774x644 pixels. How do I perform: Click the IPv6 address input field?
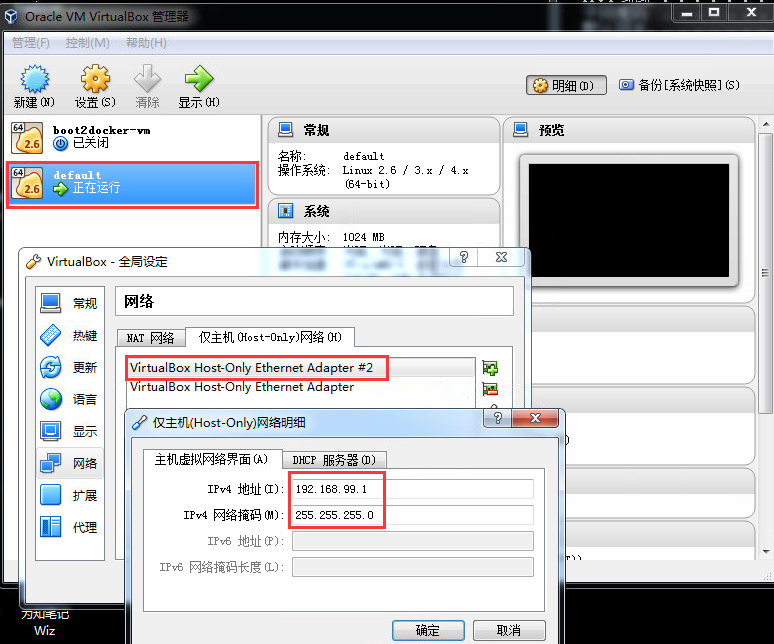[x=413, y=541]
